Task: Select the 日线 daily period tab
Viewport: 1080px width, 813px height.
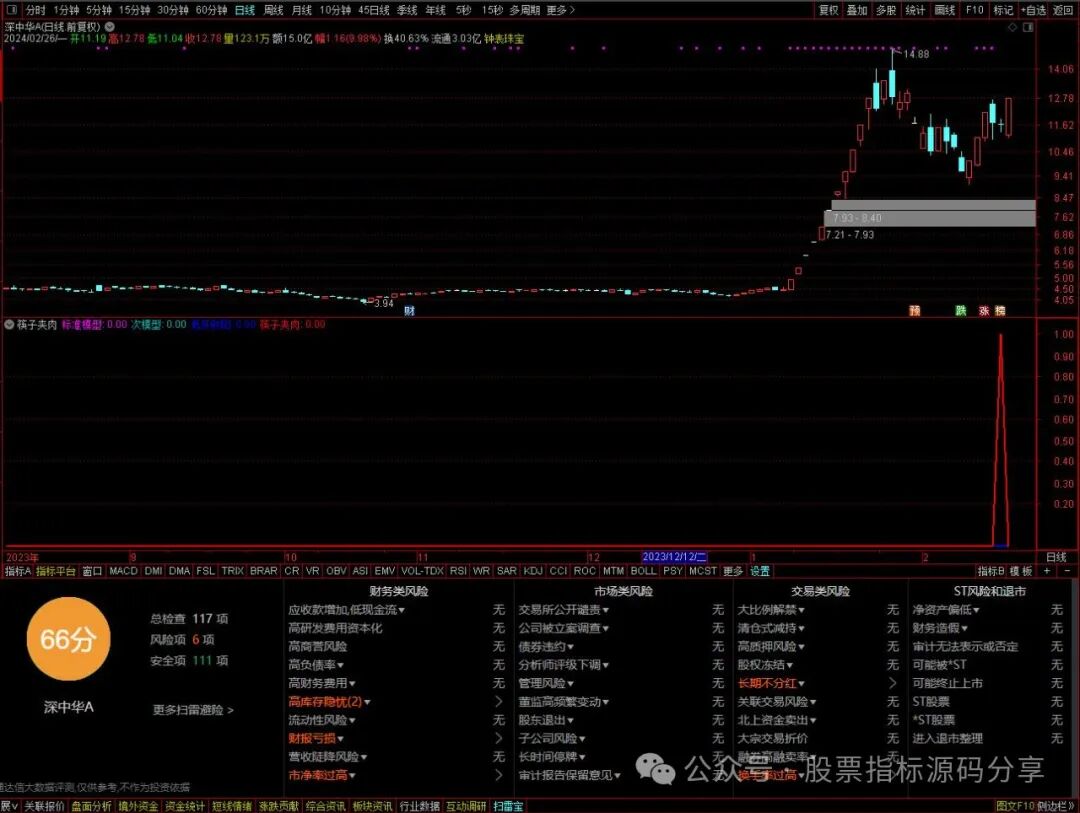Action: 245,10
